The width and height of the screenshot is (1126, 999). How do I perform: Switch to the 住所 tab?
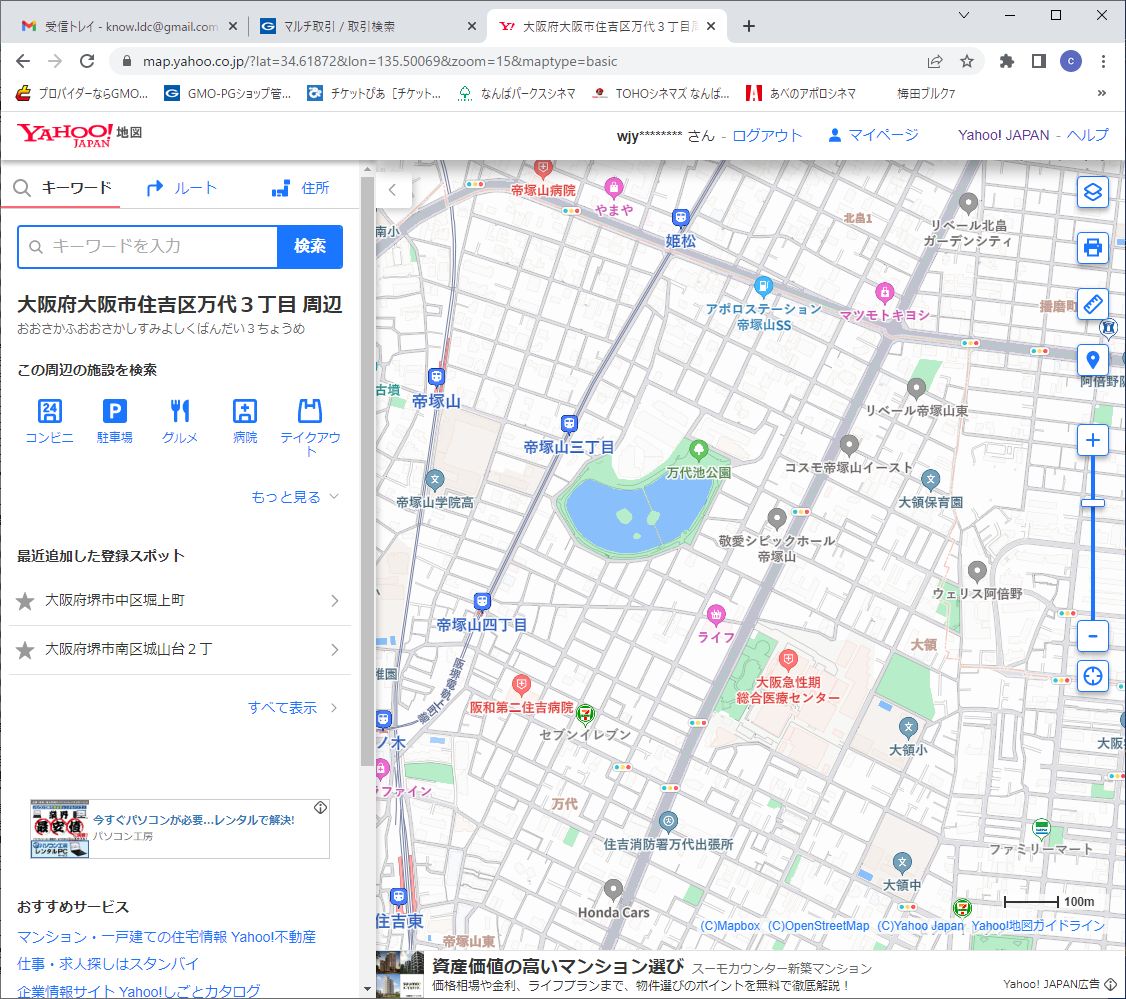[300, 188]
